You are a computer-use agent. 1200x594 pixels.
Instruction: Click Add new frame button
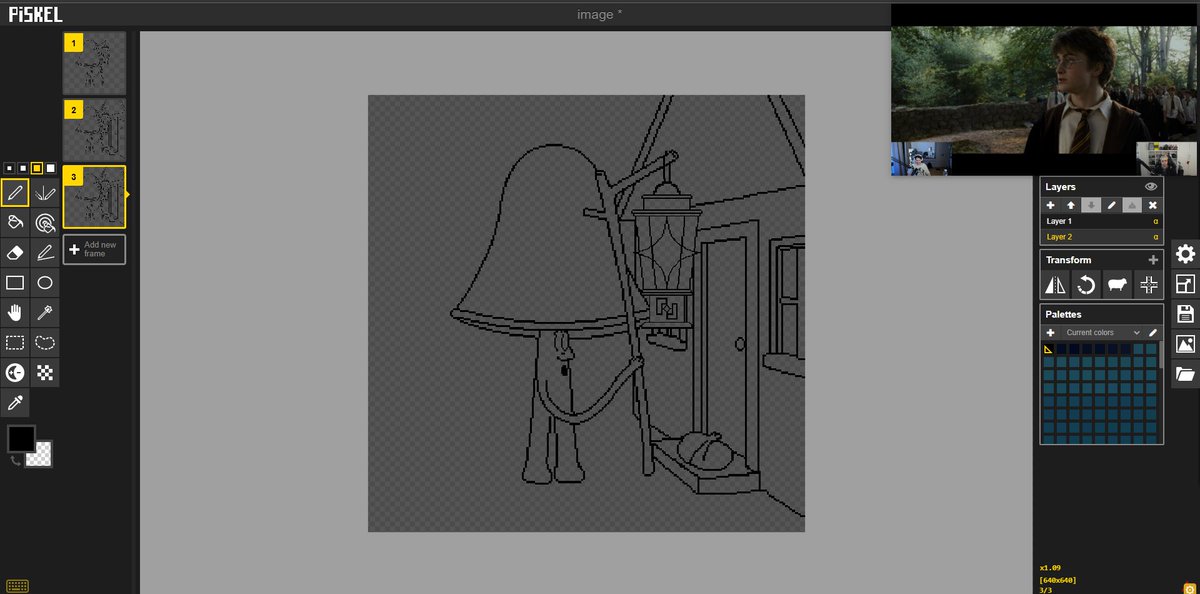(x=94, y=250)
